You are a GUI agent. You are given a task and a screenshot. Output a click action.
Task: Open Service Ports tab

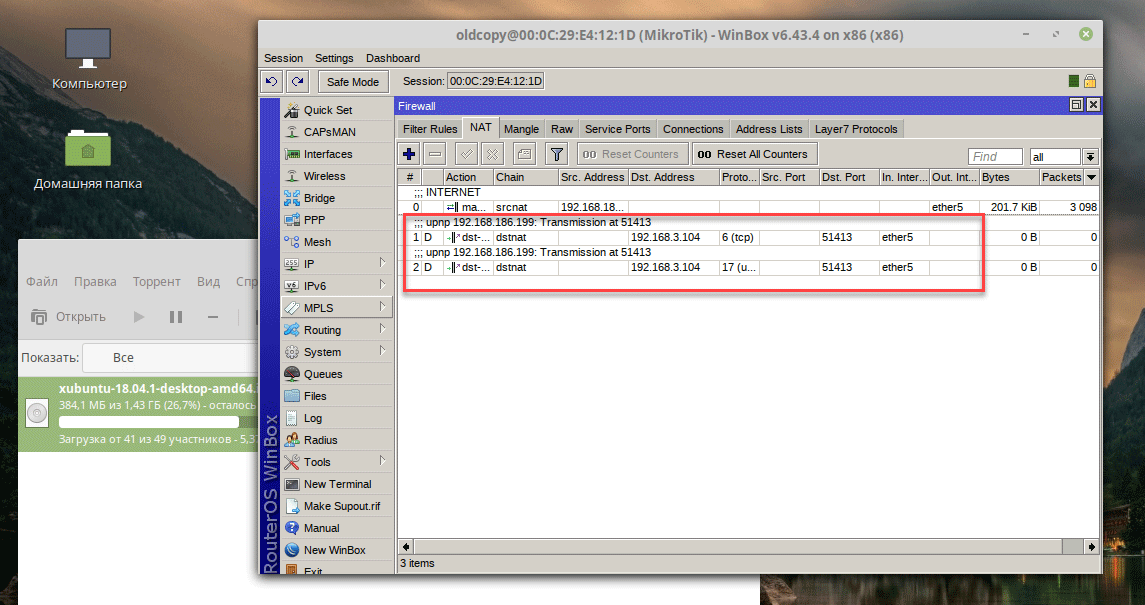tap(618, 129)
